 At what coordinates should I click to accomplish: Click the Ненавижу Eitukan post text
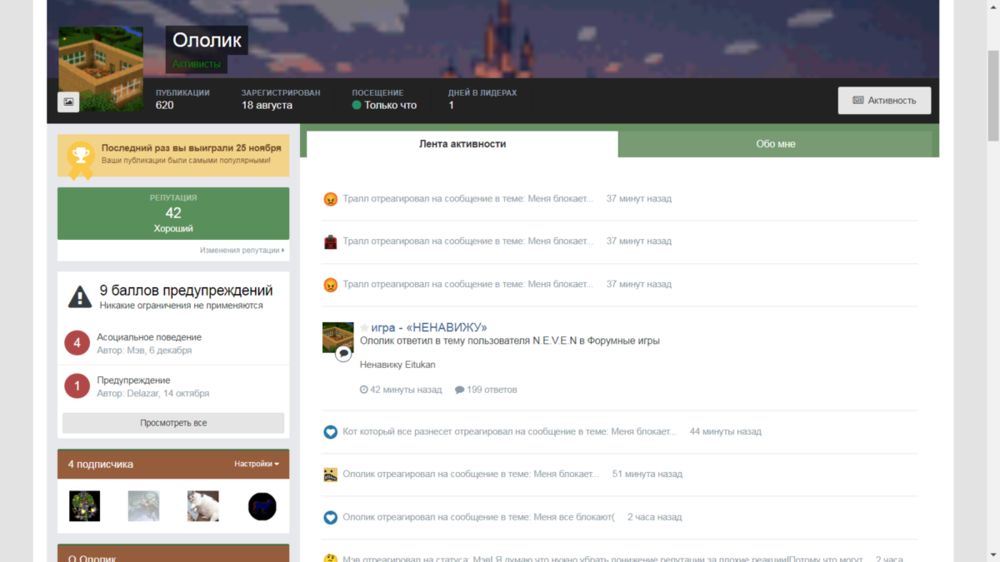click(x=397, y=365)
